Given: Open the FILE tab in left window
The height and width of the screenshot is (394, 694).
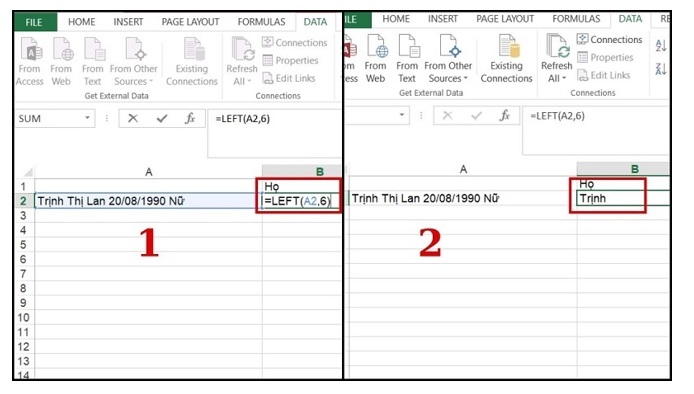Looking at the screenshot, I should pyautogui.click(x=35, y=22).
